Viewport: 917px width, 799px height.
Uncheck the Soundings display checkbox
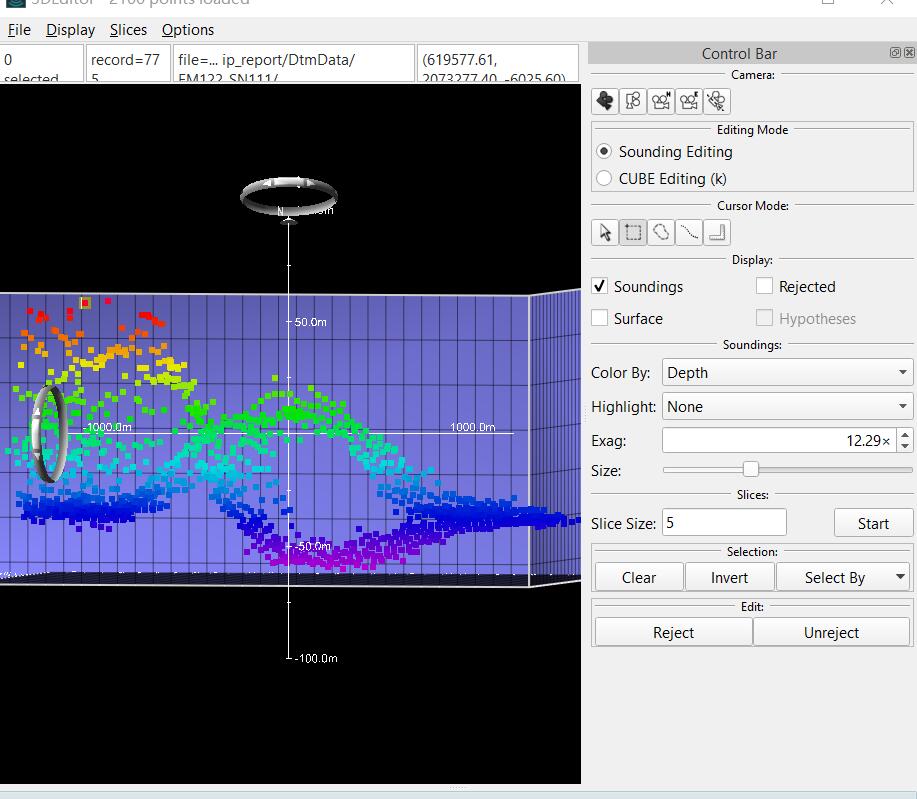(599, 286)
